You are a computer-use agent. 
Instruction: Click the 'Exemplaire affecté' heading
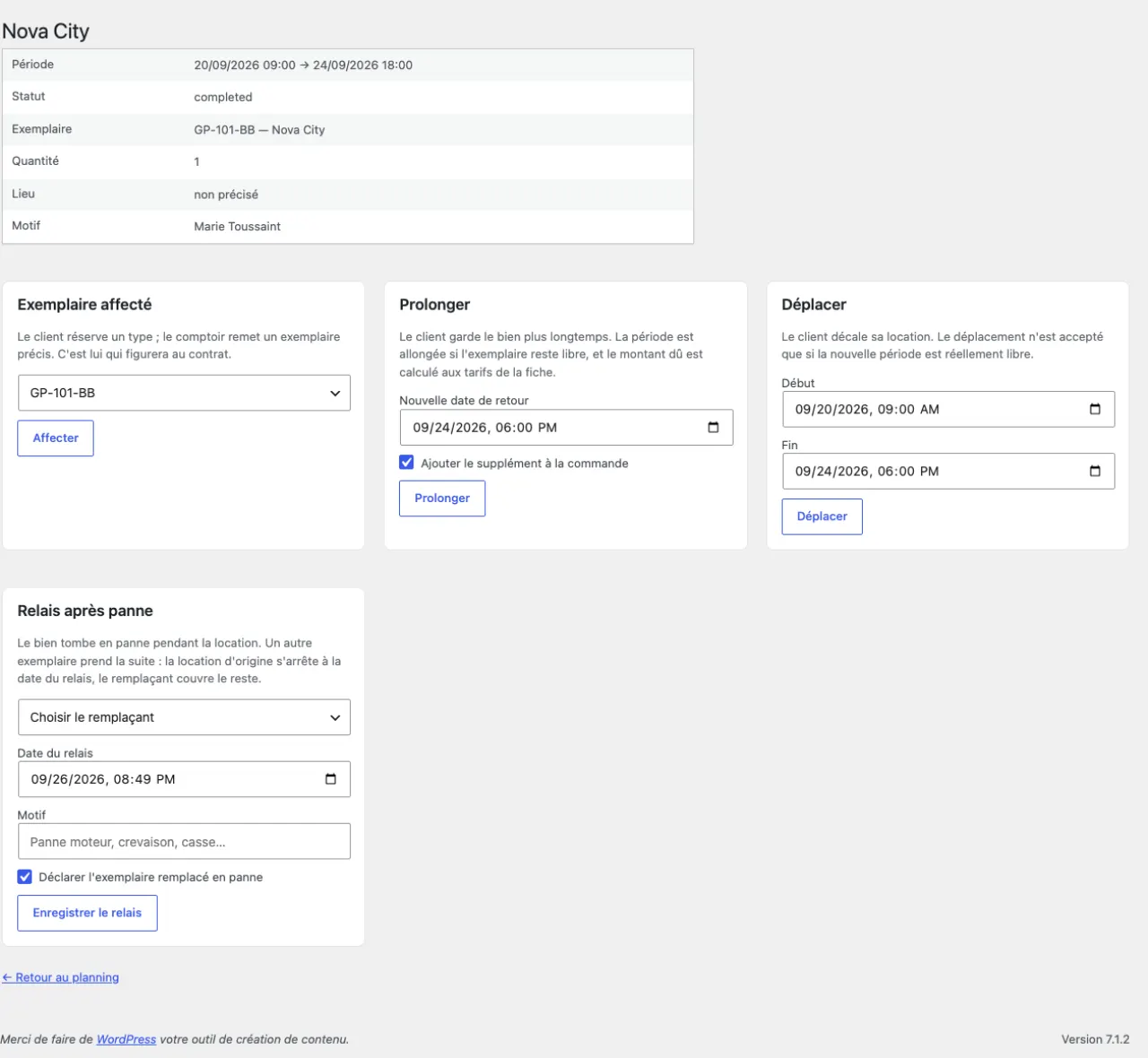coord(84,305)
